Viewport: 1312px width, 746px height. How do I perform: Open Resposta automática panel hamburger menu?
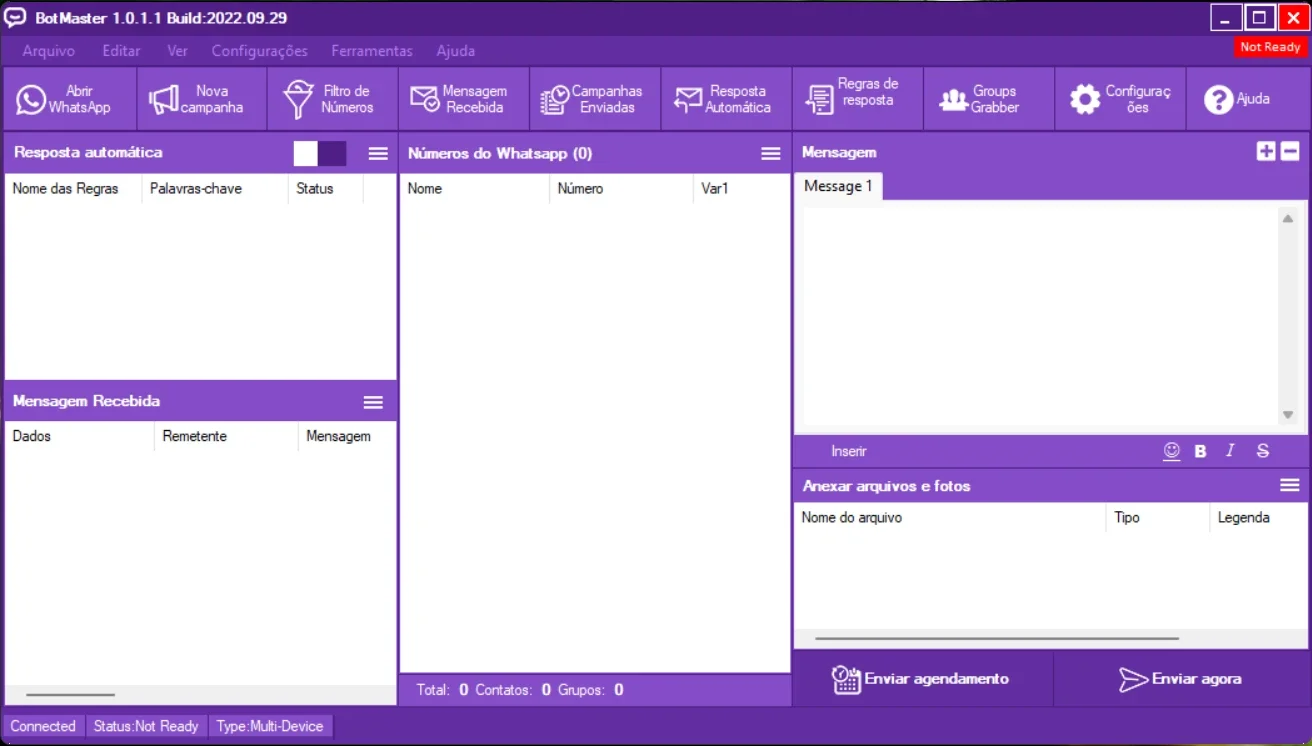point(378,153)
